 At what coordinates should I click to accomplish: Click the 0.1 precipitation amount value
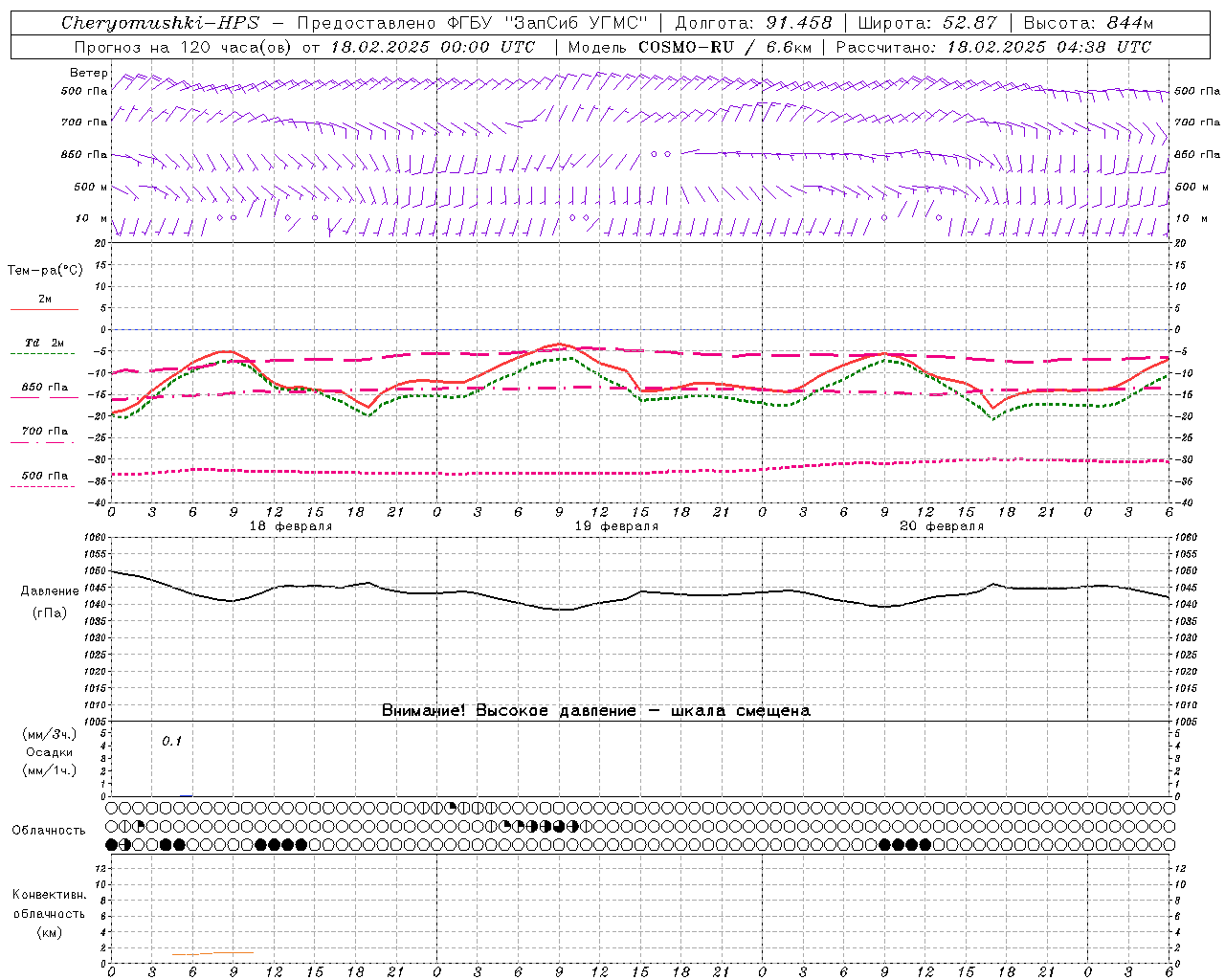(171, 741)
